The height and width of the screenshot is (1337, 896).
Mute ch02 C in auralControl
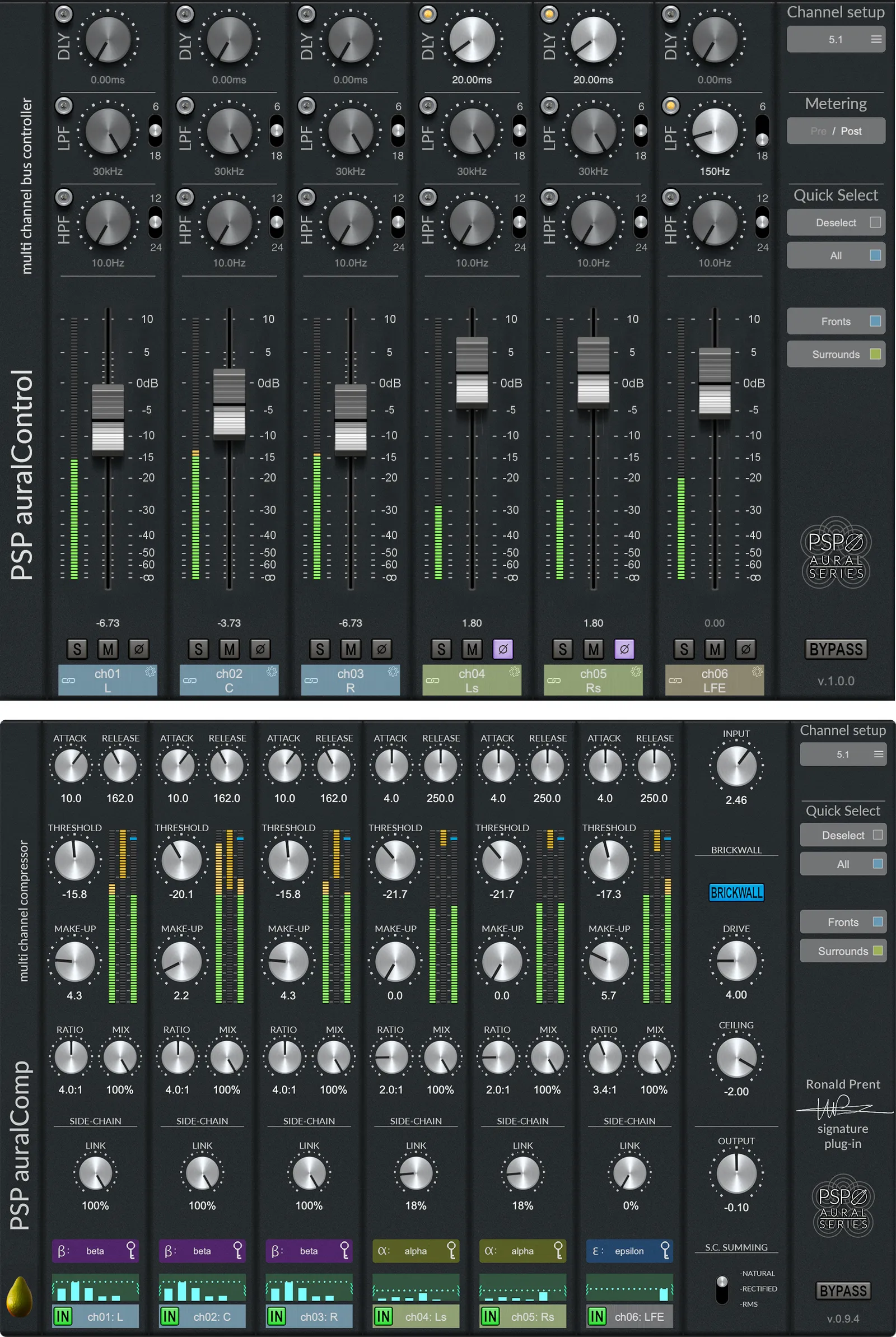pyautogui.click(x=229, y=649)
